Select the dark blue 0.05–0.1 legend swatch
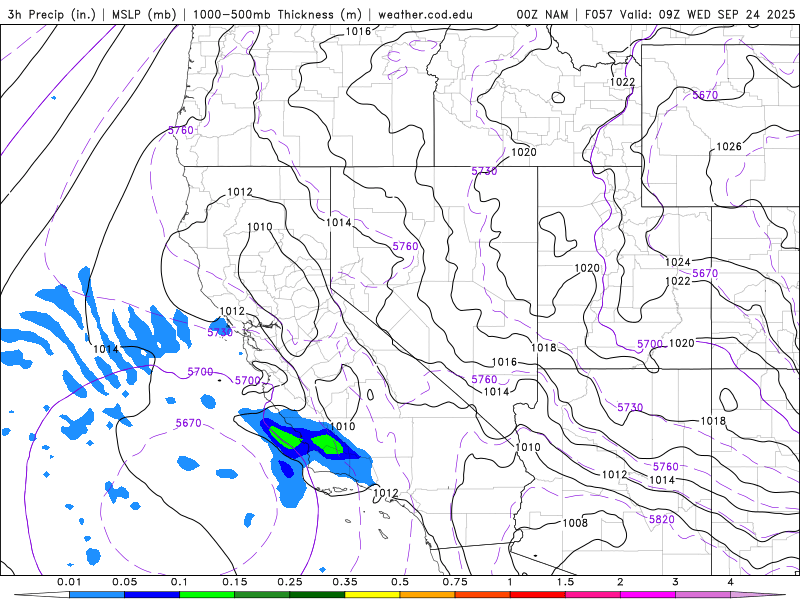 152,595
